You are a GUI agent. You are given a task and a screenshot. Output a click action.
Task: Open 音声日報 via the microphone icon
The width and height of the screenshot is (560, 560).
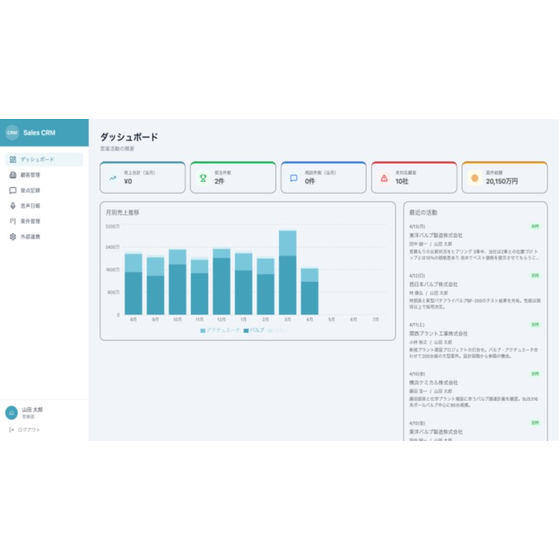13,206
